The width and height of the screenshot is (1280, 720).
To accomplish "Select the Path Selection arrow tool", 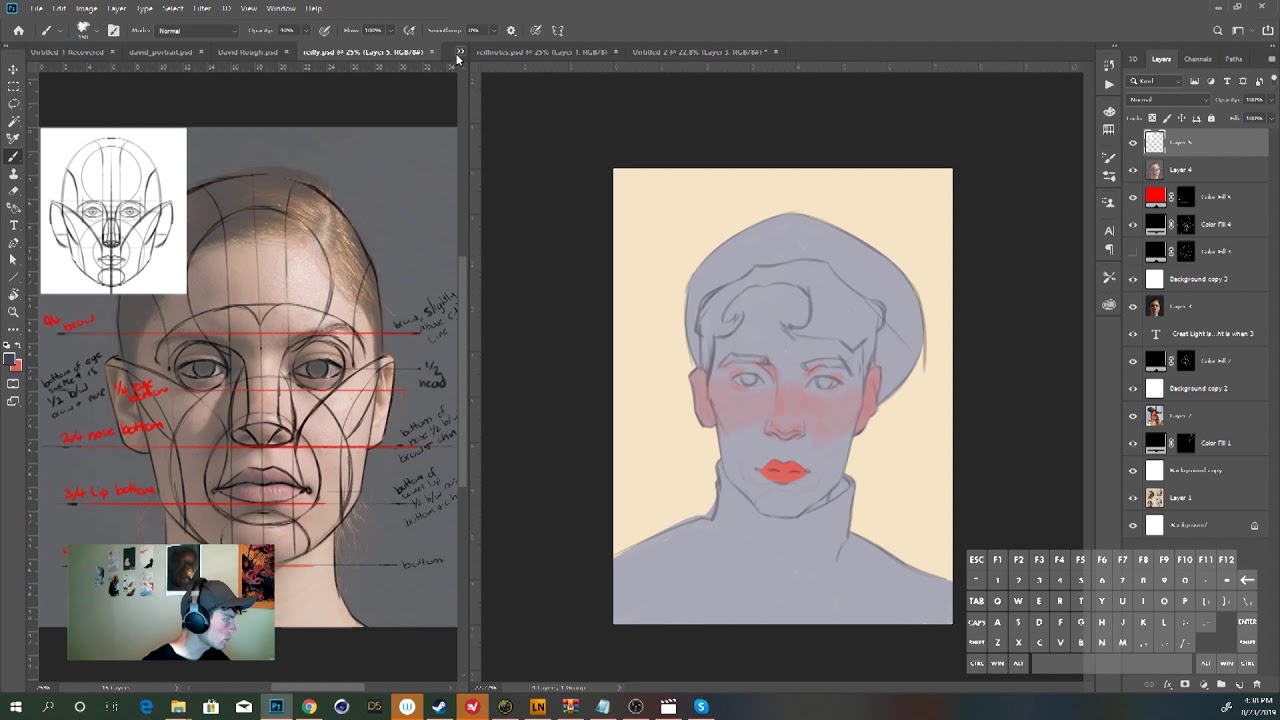I will click(x=14, y=260).
